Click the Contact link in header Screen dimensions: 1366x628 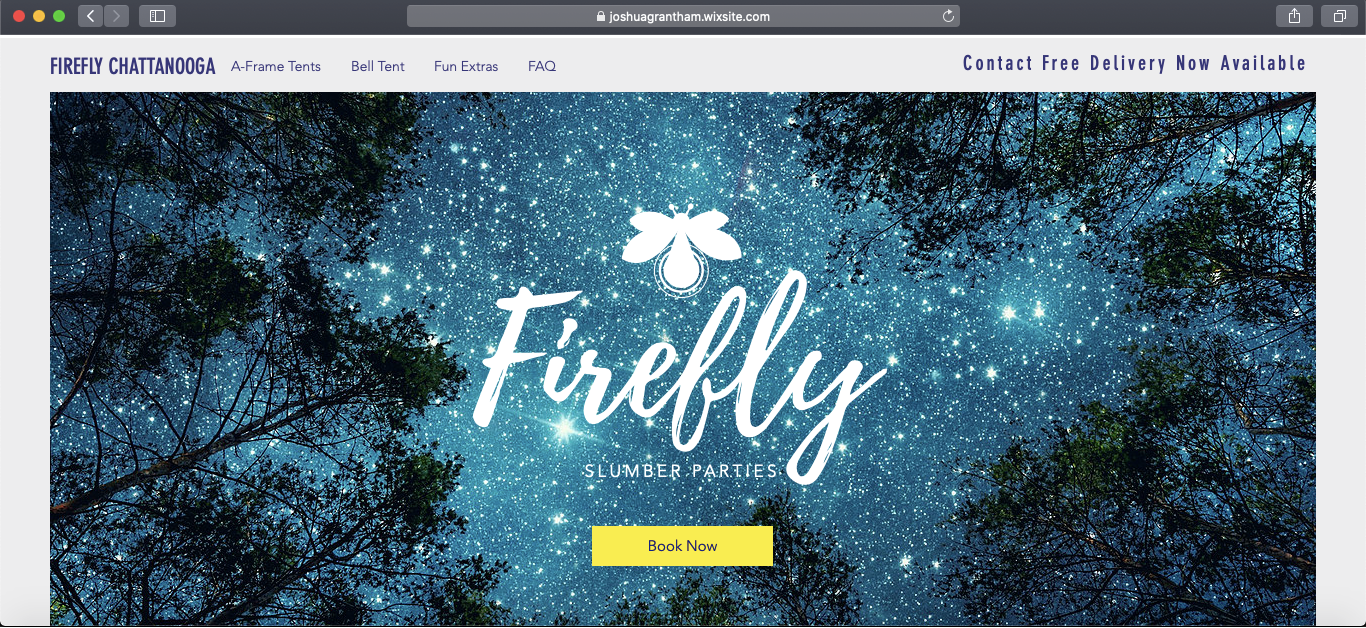[998, 63]
